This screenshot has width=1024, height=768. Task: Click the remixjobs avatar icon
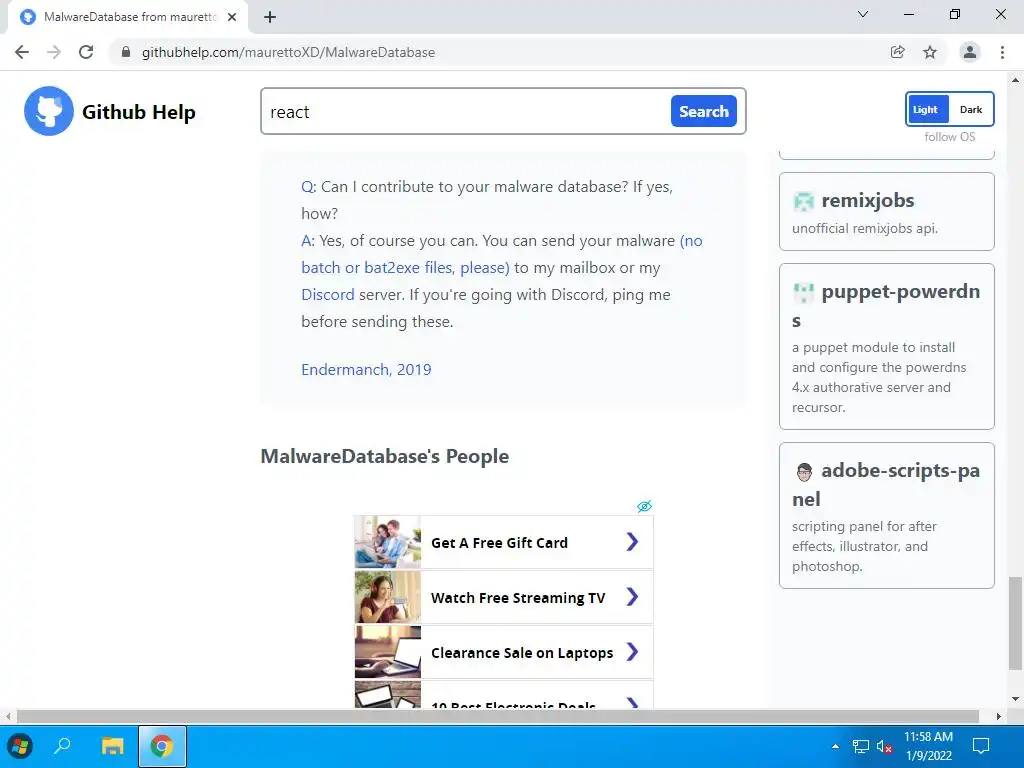pos(803,201)
